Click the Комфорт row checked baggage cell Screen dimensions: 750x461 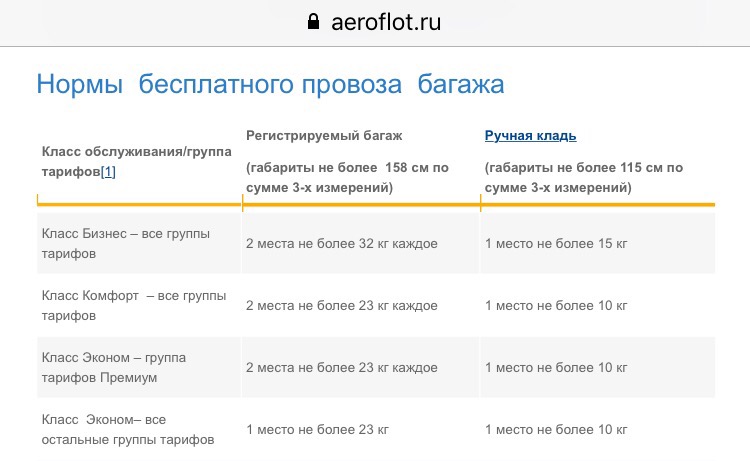tap(342, 306)
